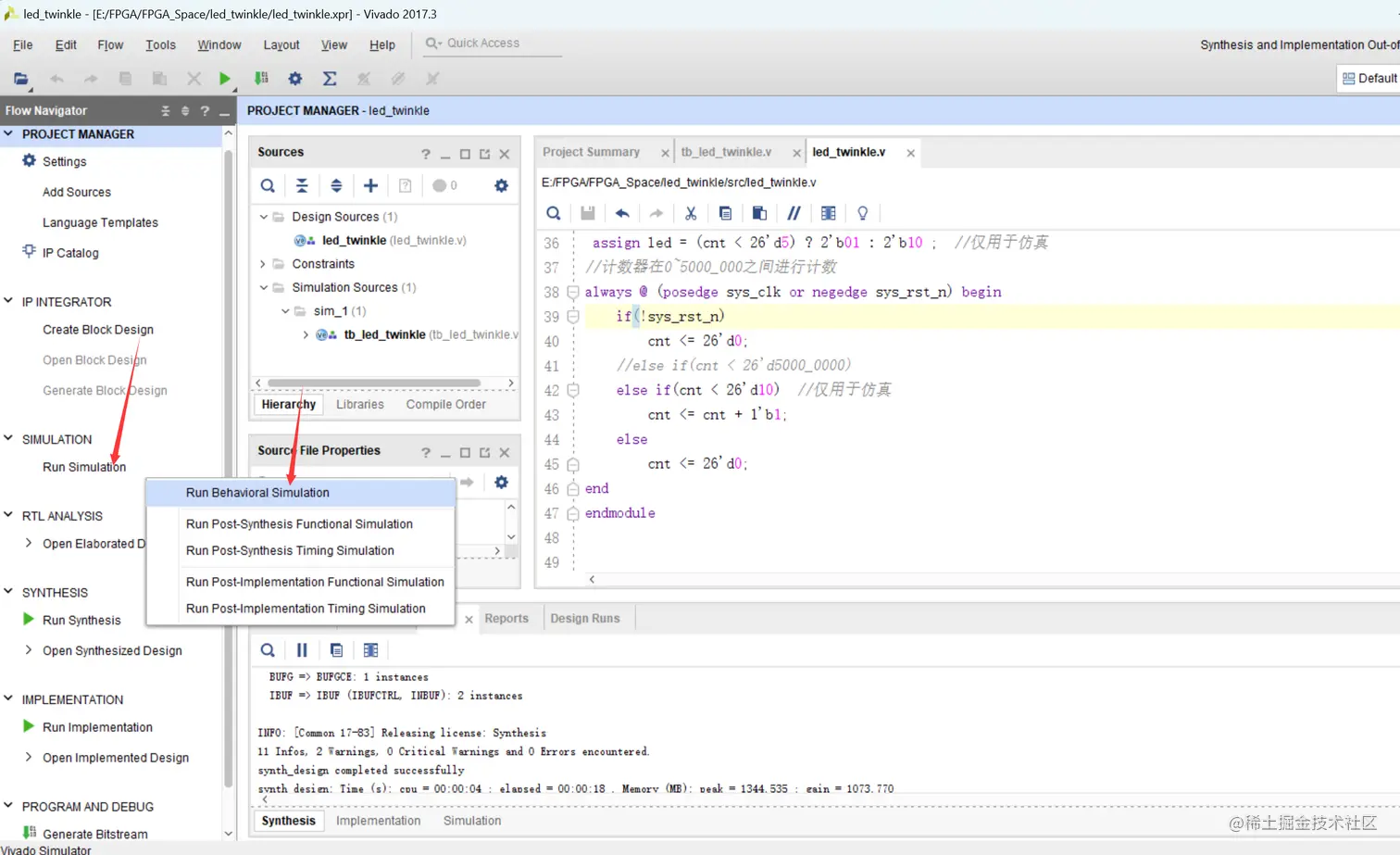This screenshot has height=855, width=1400.
Task: Click the Generate Bitstream toolbar icon
Action: coord(261,79)
